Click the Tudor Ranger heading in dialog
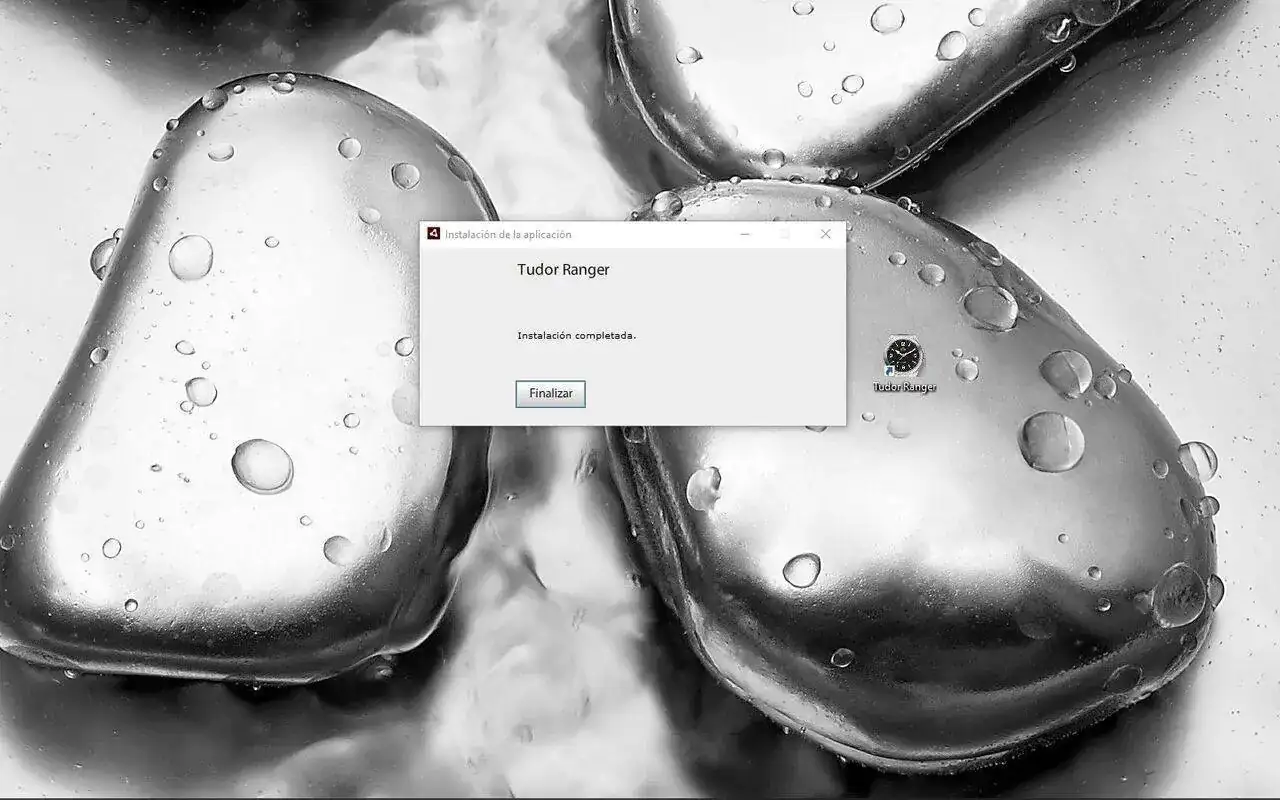Image resolution: width=1280 pixels, height=800 pixels. (x=563, y=270)
